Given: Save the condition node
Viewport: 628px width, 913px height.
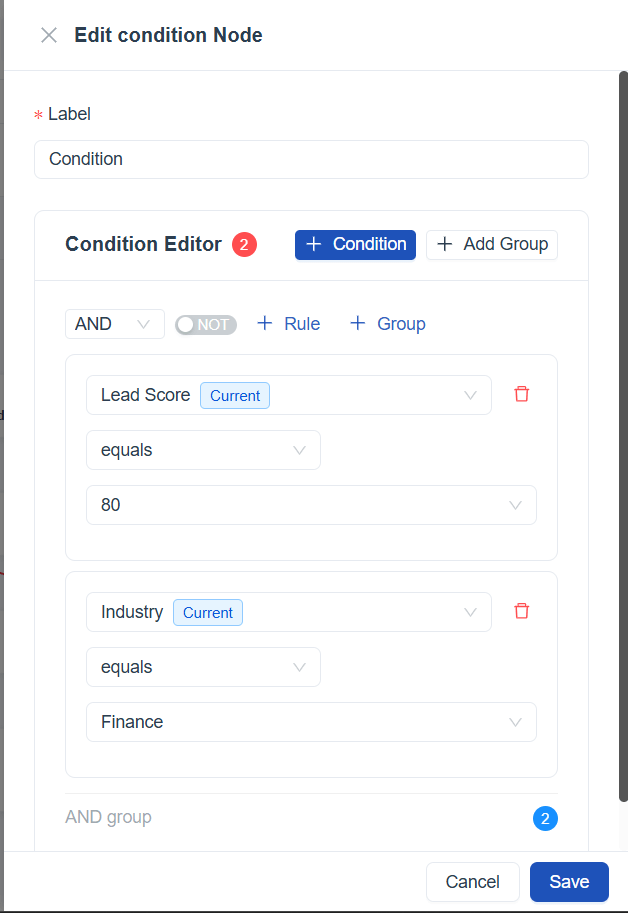Looking at the screenshot, I should pyautogui.click(x=569, y=881).
